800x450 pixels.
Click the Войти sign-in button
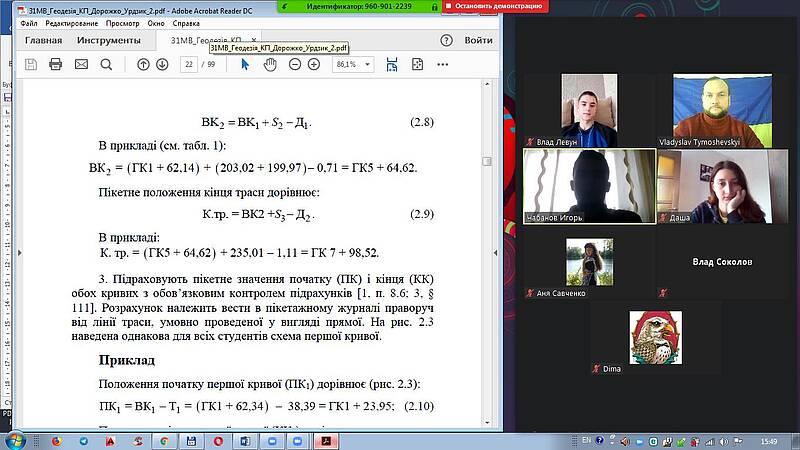(478, 41)
